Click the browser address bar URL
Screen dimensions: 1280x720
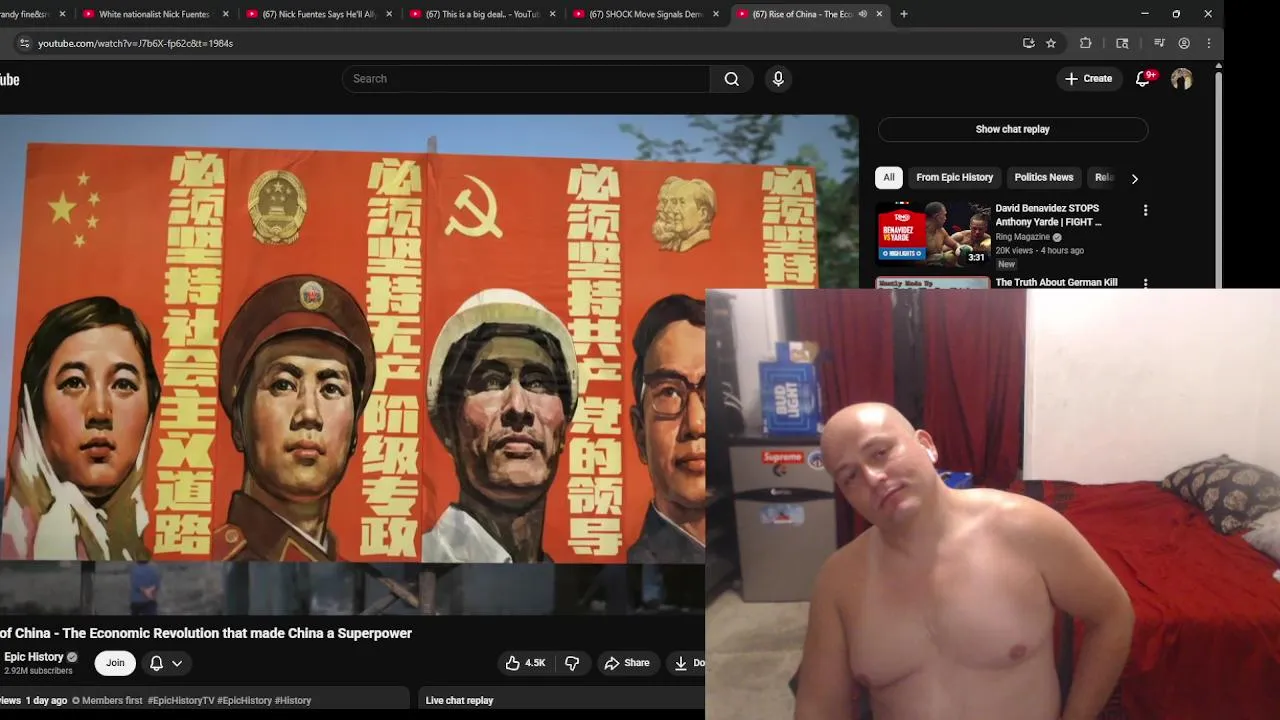coord(135,43)
